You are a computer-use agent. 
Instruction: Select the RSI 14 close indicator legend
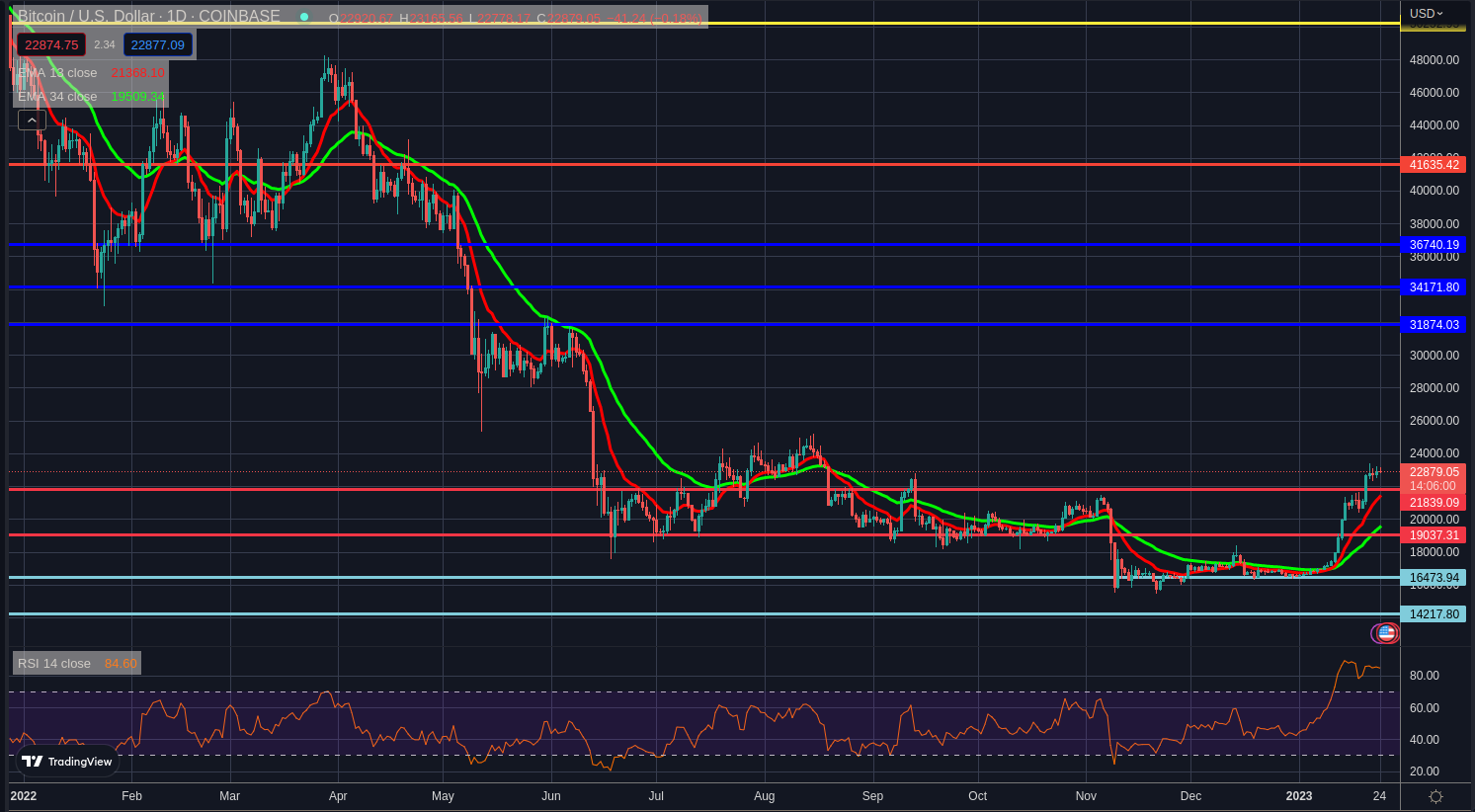click(x=54, y=664)
